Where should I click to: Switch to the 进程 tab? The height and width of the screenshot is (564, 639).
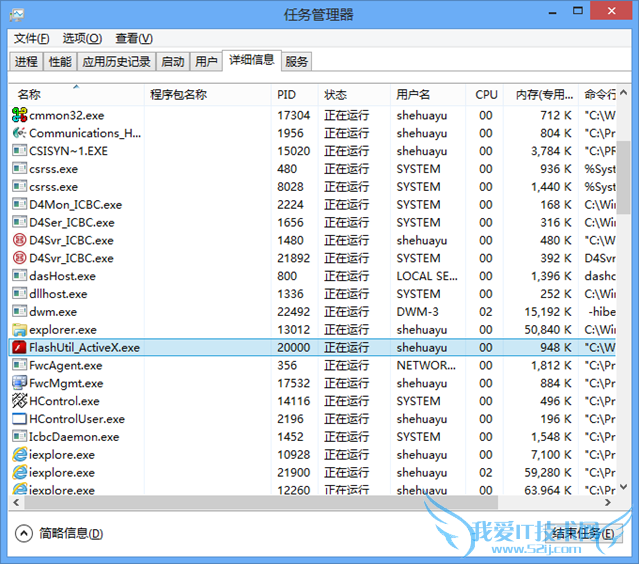click(26, 62)
